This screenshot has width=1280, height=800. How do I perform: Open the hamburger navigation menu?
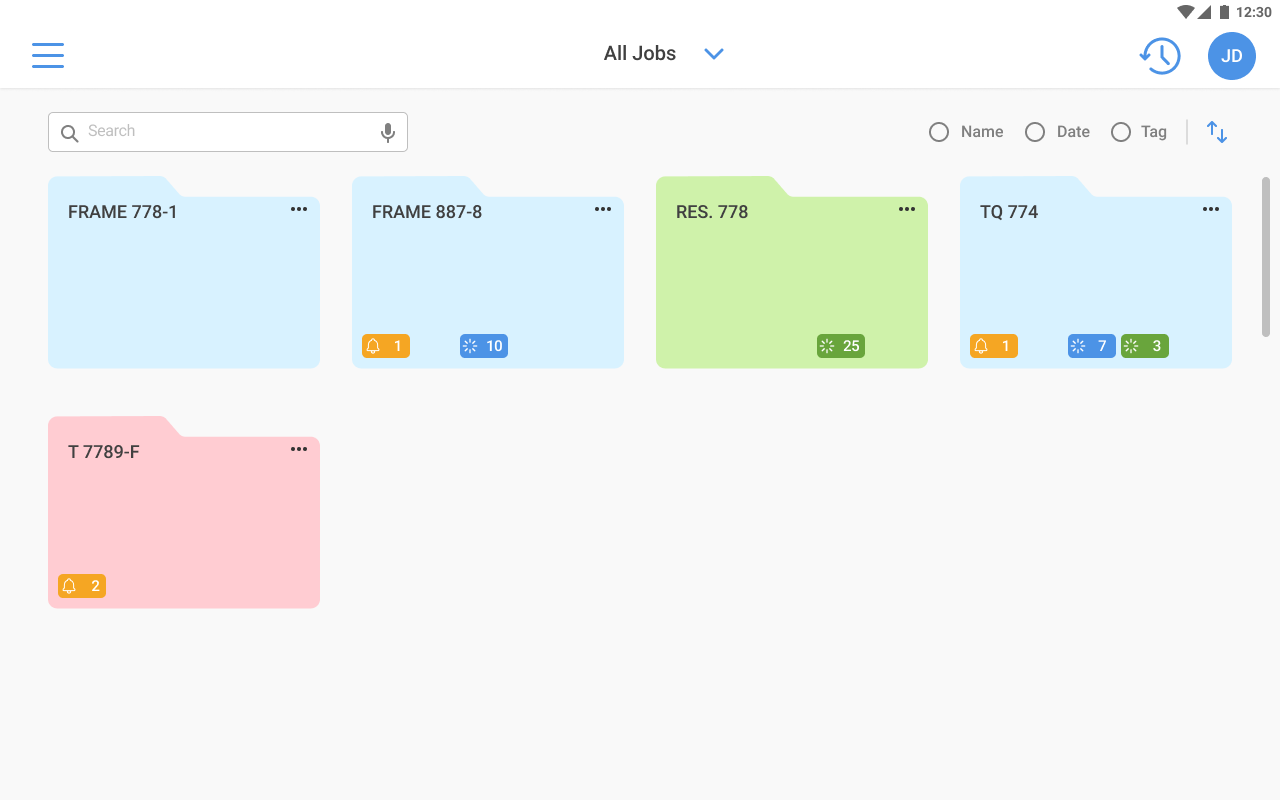click(48, 55)
